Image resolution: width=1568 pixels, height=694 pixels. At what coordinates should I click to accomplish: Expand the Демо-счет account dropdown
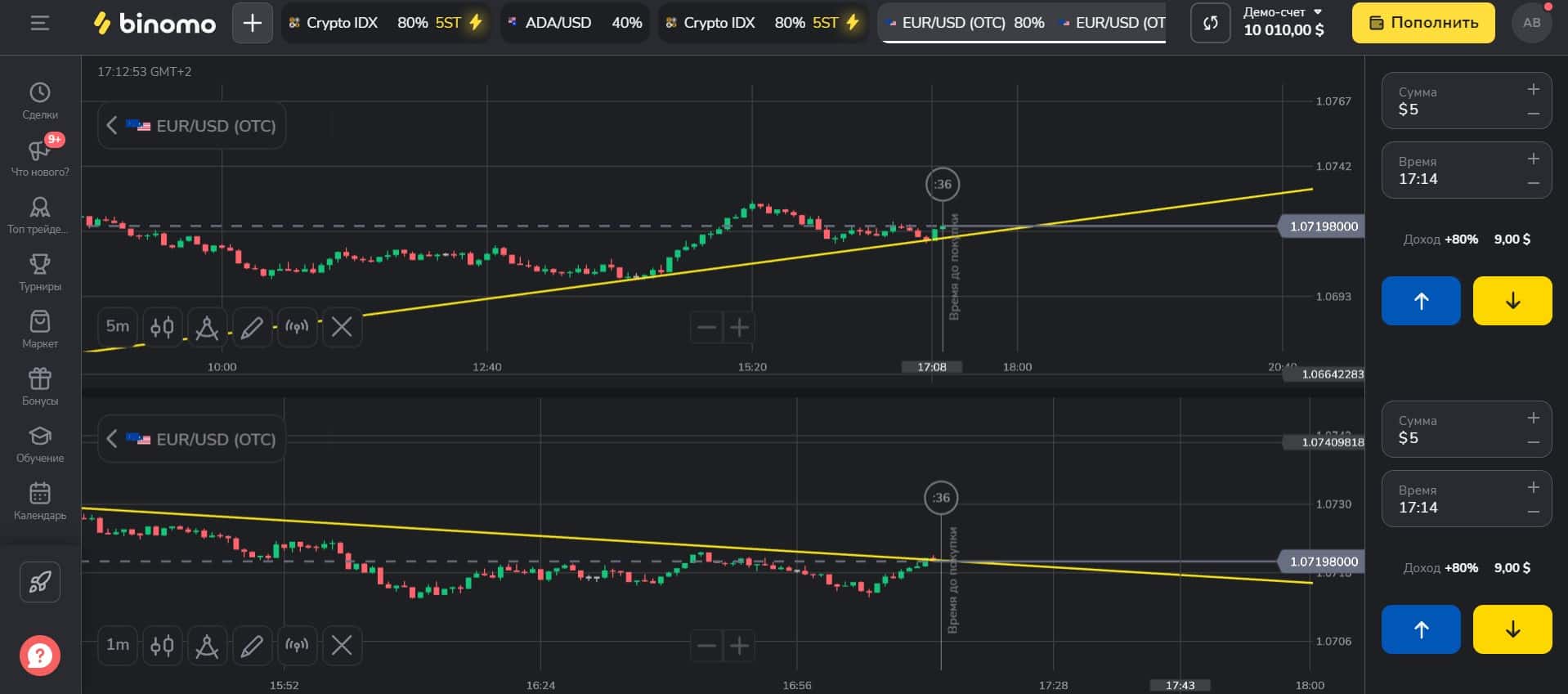[1284, 22]
